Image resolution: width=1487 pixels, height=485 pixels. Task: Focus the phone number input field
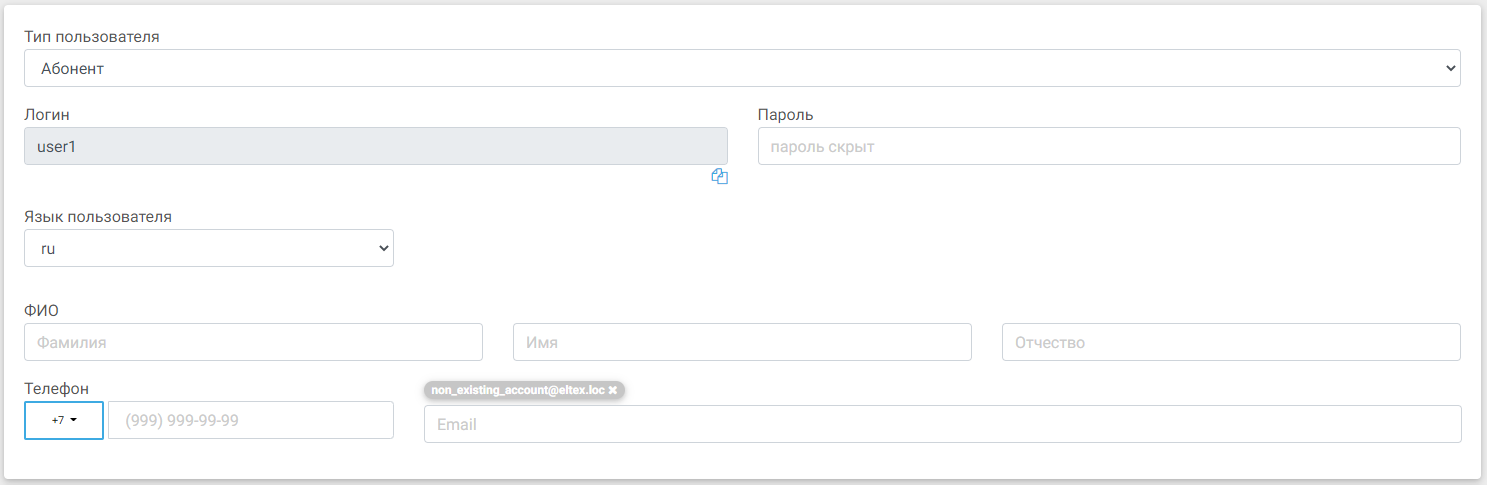(250, 420)
